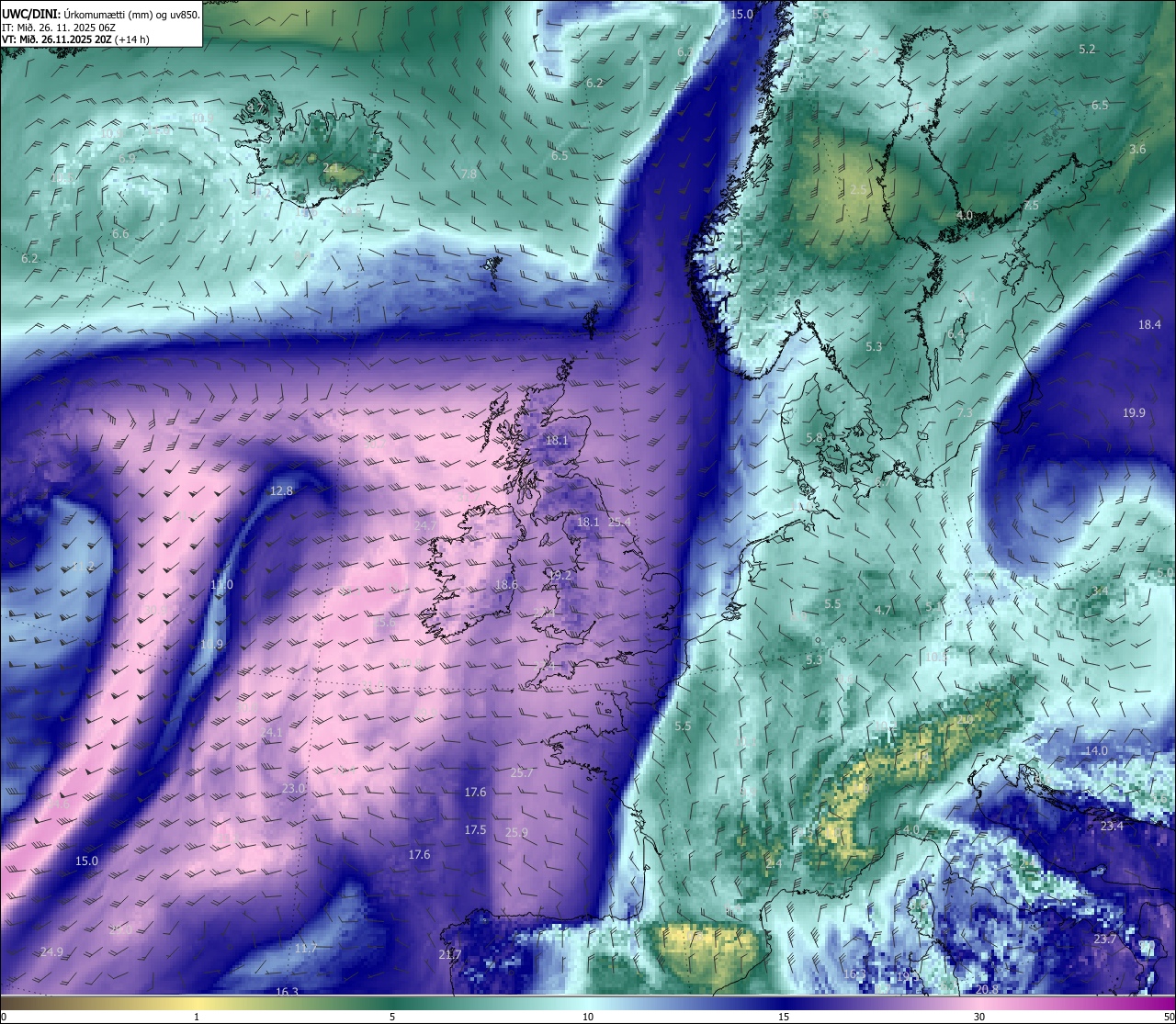The height and width of the screenshot is (1024, 1176).
Task: Click the 24.9 value label
Action: point(51,952)
